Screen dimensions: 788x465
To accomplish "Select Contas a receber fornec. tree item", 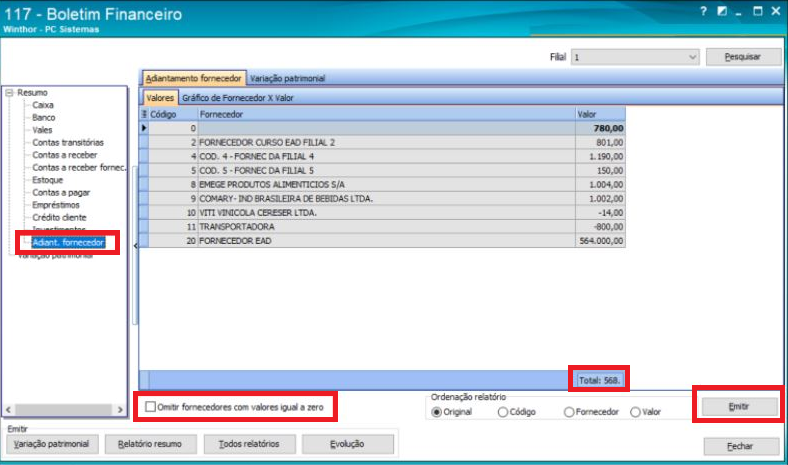I will (79, 167).
